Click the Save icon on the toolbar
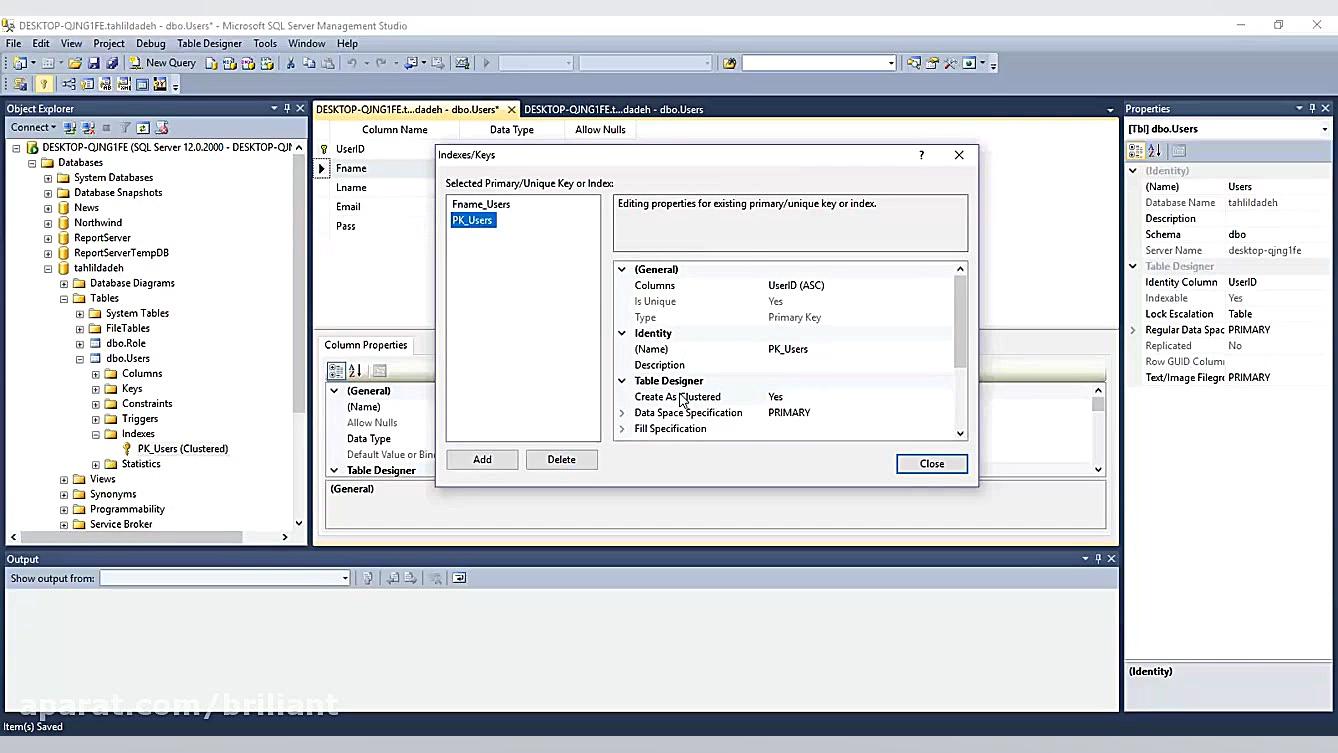Image resolution: width=1338 pixels, height=753 pixels. coord(92,63)
